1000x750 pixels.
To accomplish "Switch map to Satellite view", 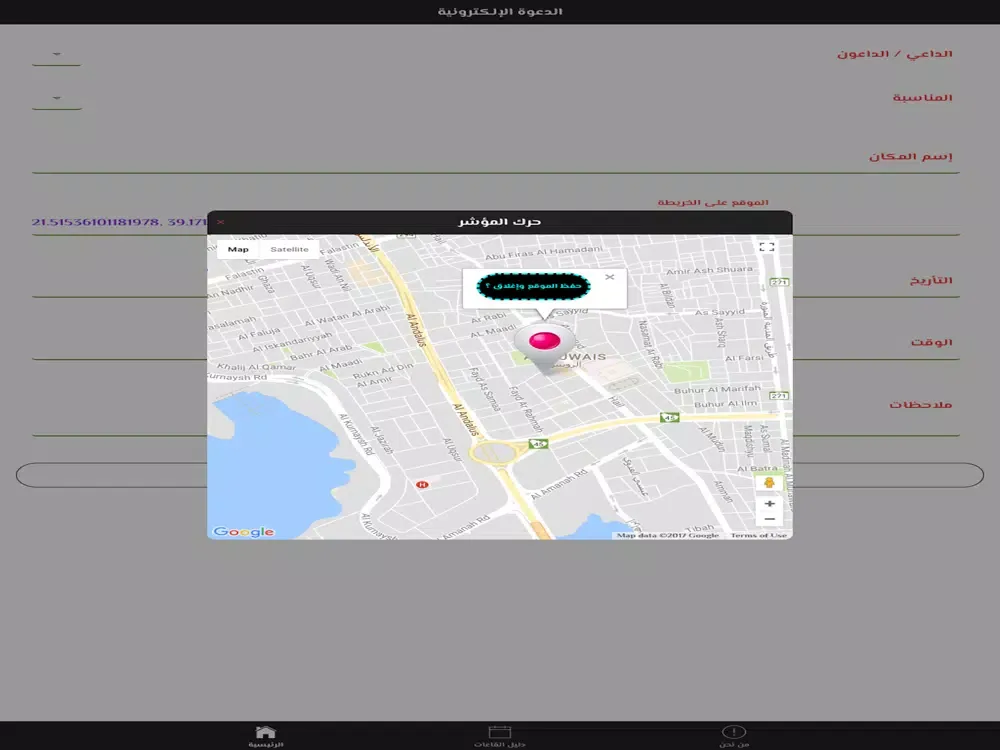I will click(289, 249).
